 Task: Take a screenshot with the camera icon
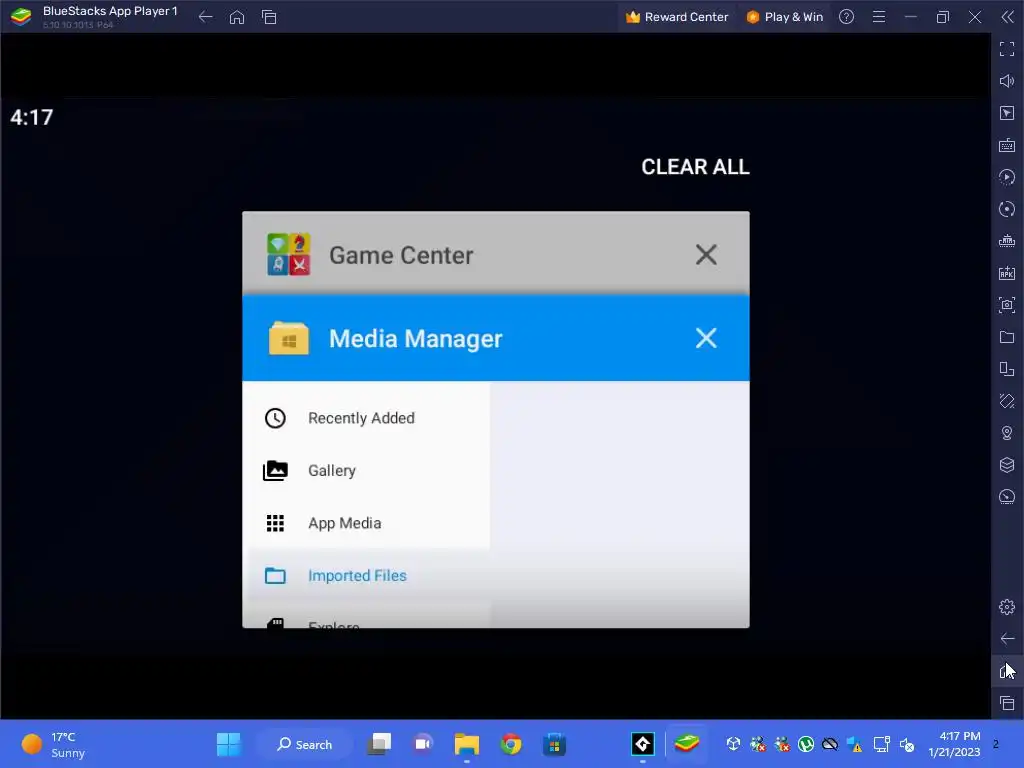(x=1006, y=305)
